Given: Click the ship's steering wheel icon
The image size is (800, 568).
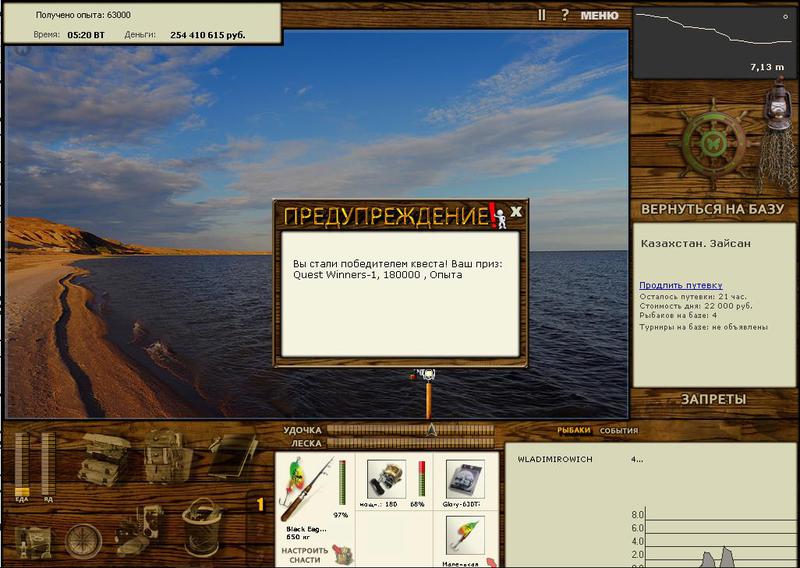Looking at the screenshot, I should tap(713, 145).
